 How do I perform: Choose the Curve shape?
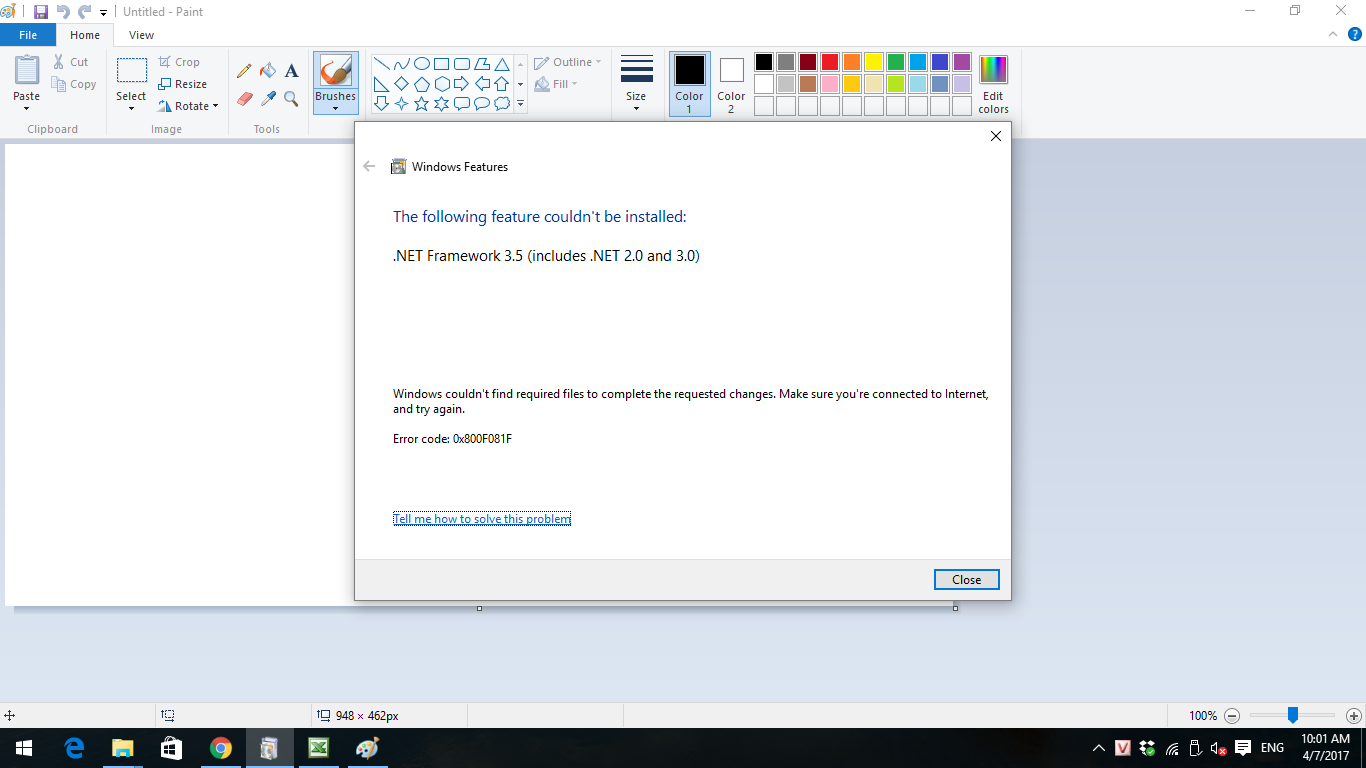(x=402, y=64)
